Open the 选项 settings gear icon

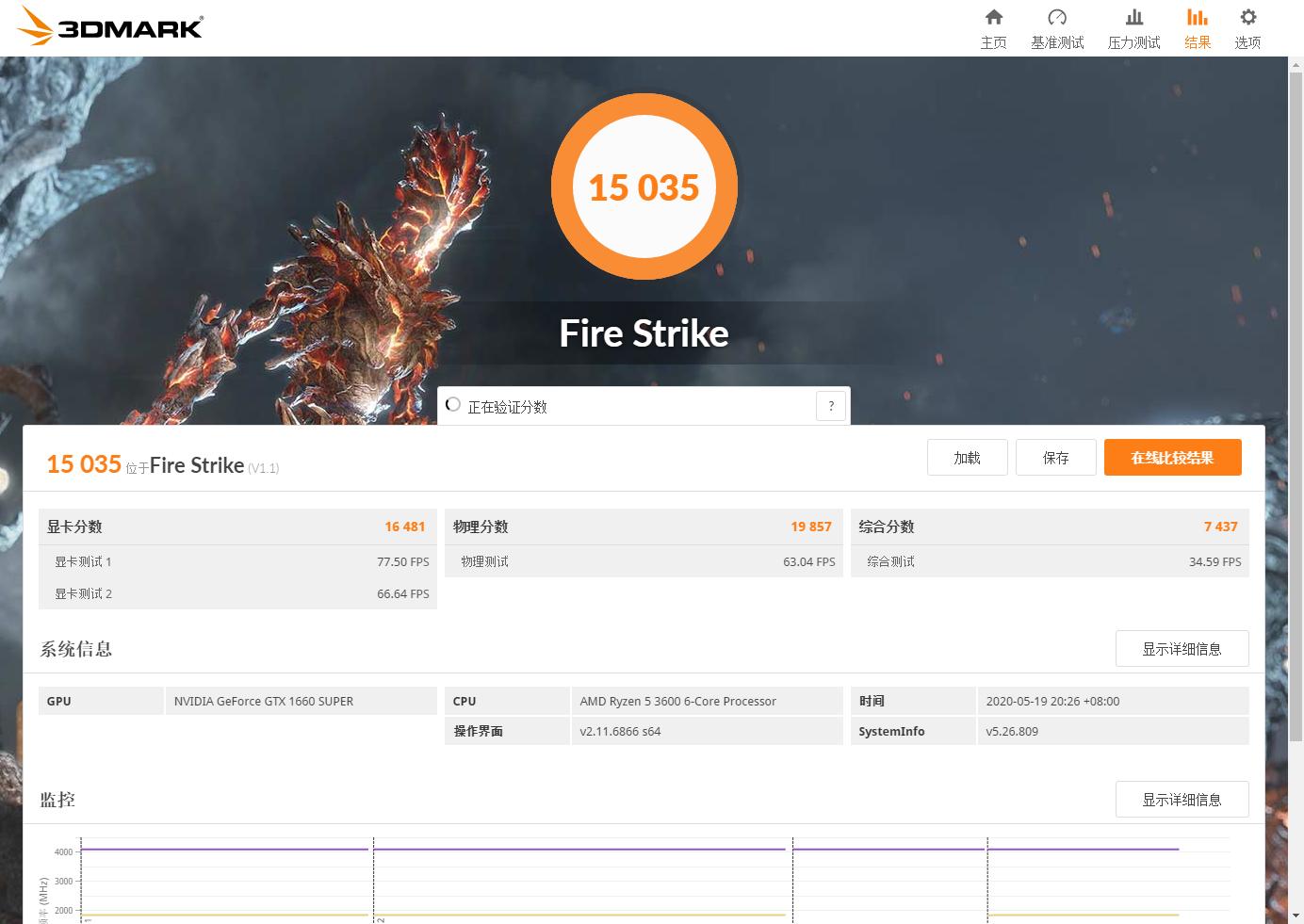coord(1247,16)
